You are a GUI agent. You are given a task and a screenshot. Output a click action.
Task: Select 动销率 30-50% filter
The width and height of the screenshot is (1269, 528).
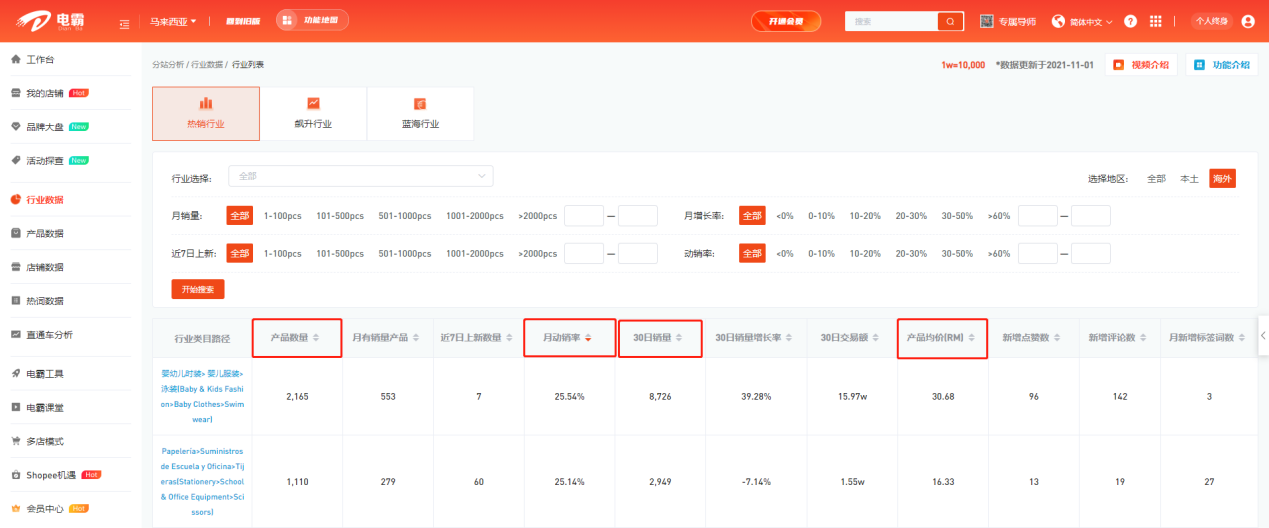coord(957,254)
